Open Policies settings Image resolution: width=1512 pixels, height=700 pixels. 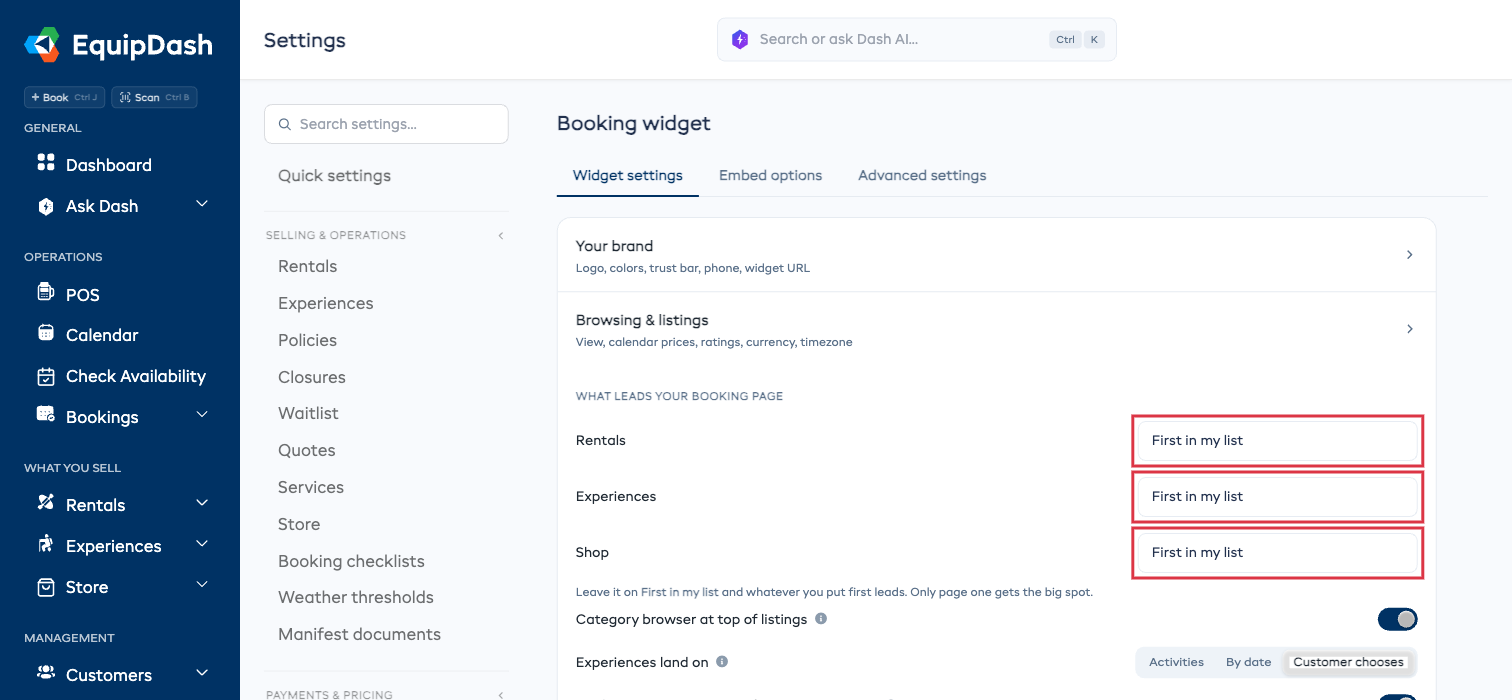(307, 340)
